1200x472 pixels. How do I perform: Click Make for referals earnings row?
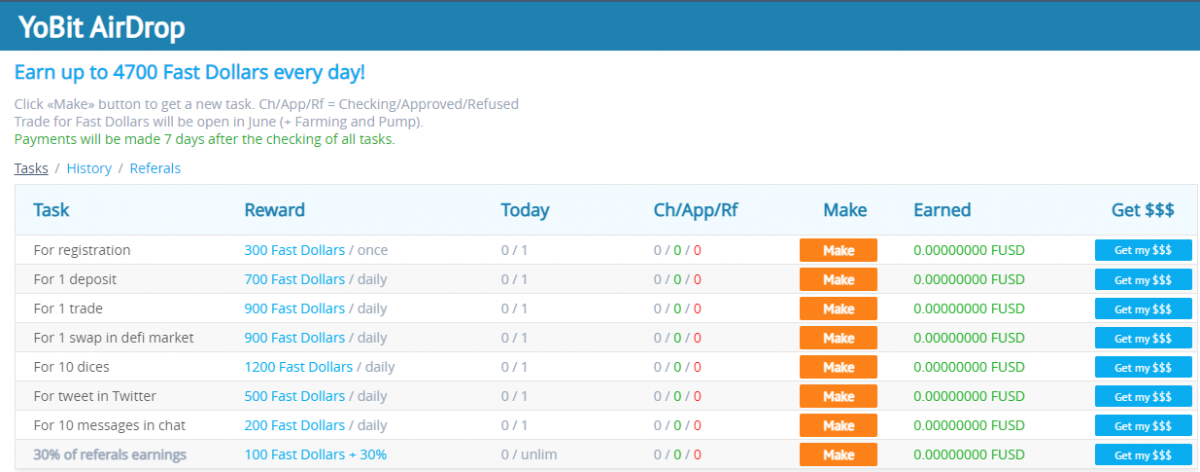838,455
